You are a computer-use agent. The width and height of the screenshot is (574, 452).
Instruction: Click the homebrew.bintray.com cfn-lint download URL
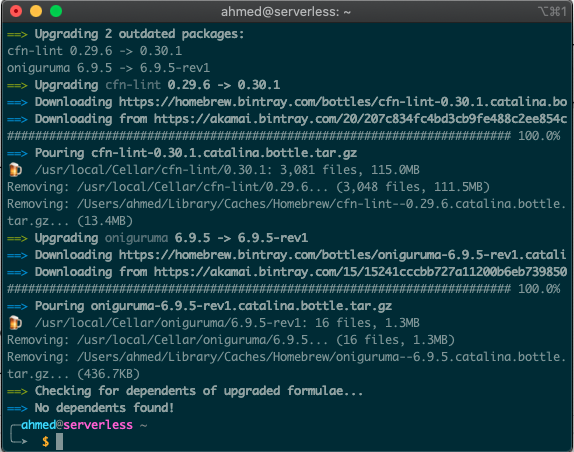[343, 102]
